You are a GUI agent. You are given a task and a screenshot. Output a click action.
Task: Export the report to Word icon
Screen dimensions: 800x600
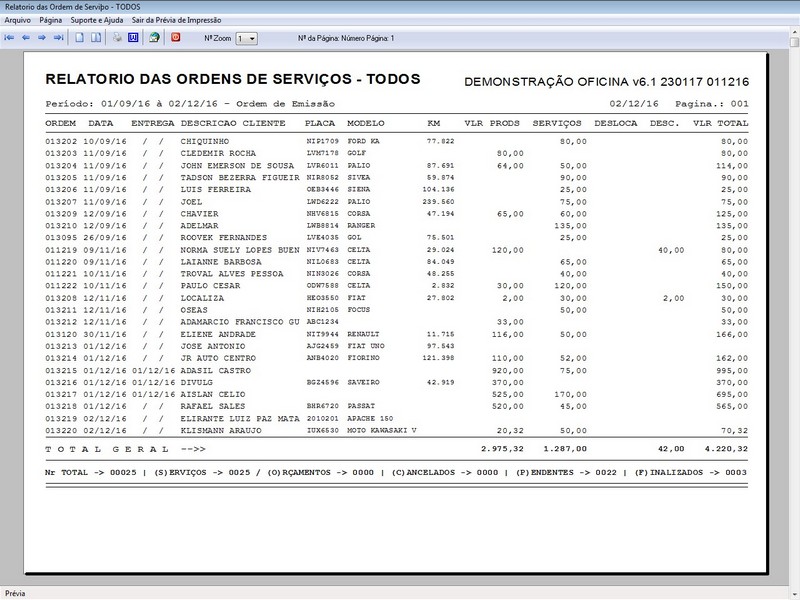(135, 37)
